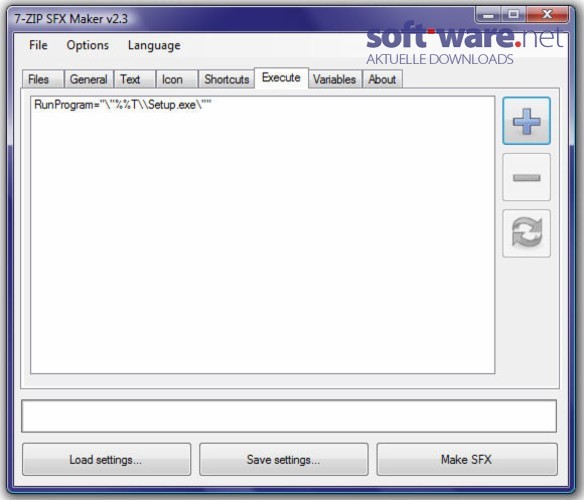The image size is (584, 500).
Task: Select the RunProgram Setup.exe line
Action: click(123, 105)
